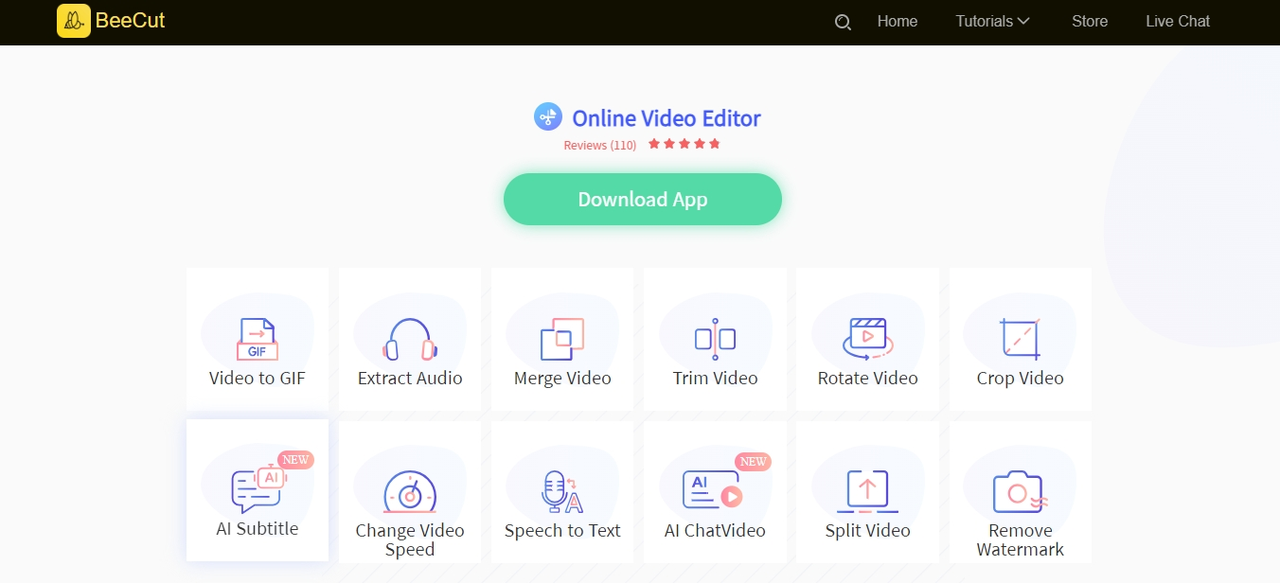
Task: Click the NEW badge on AI ChatVideo
Action: click(752, 461)
